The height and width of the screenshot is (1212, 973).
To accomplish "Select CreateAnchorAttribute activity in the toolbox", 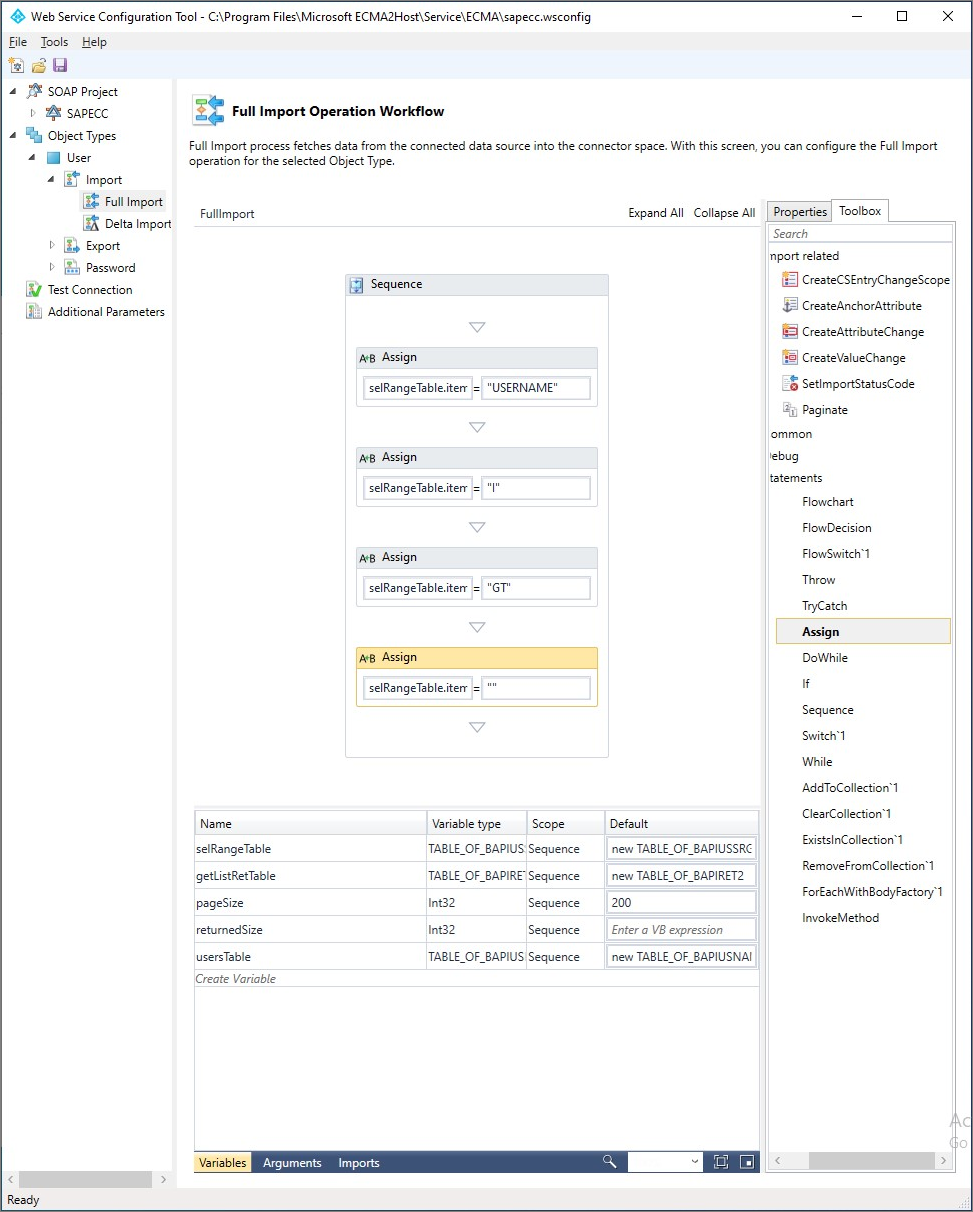I will point(861,306).
